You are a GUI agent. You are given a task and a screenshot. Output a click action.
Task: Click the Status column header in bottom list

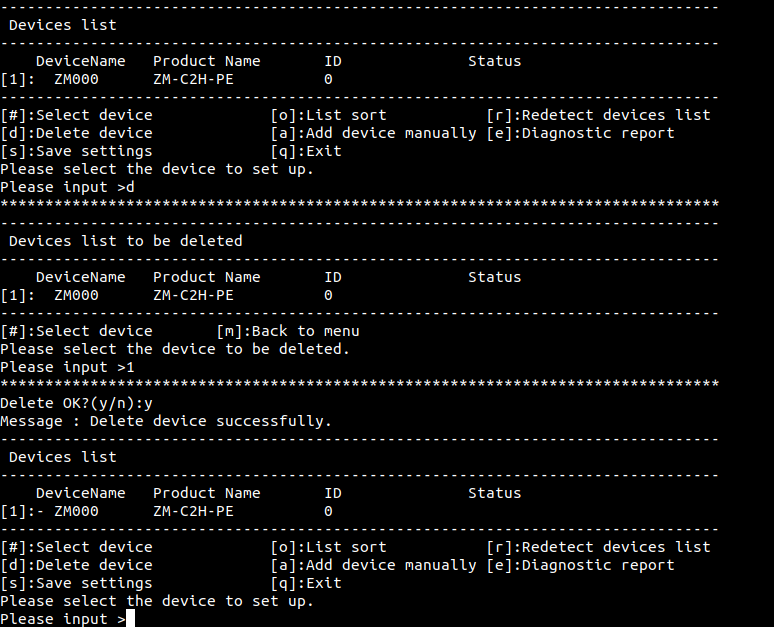(x=495, y=493)
